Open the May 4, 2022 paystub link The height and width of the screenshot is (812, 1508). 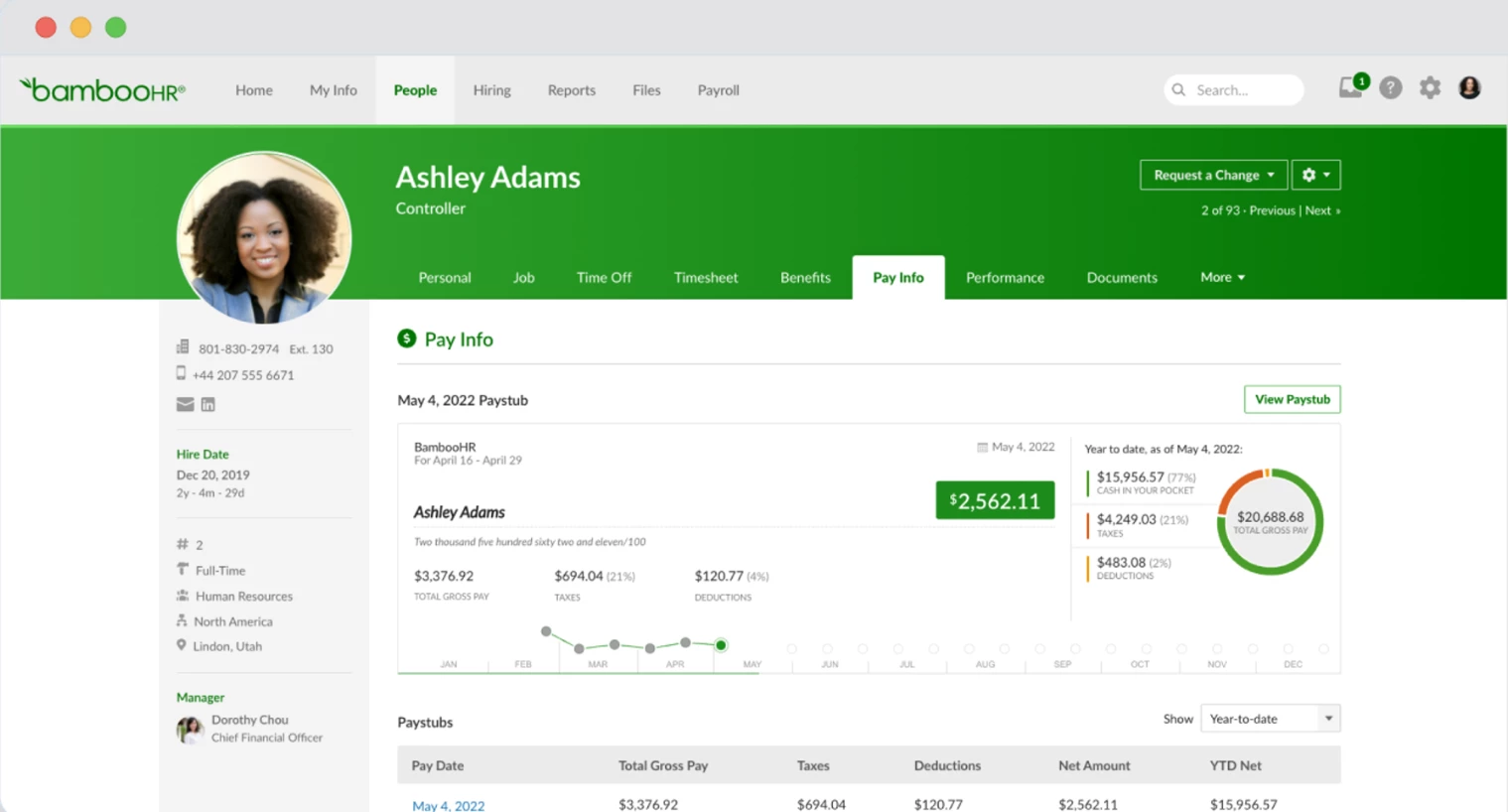[x=449, y=805]
